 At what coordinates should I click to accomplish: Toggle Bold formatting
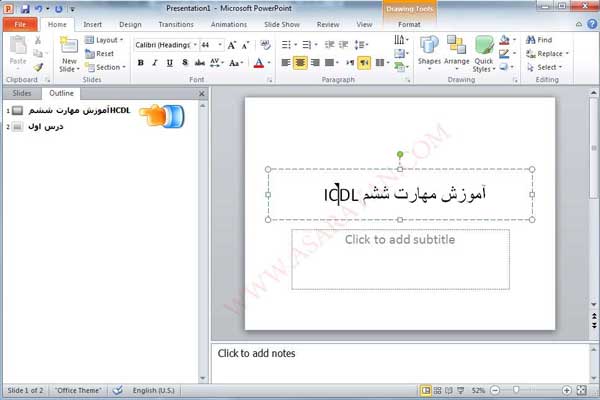(140, 62)
